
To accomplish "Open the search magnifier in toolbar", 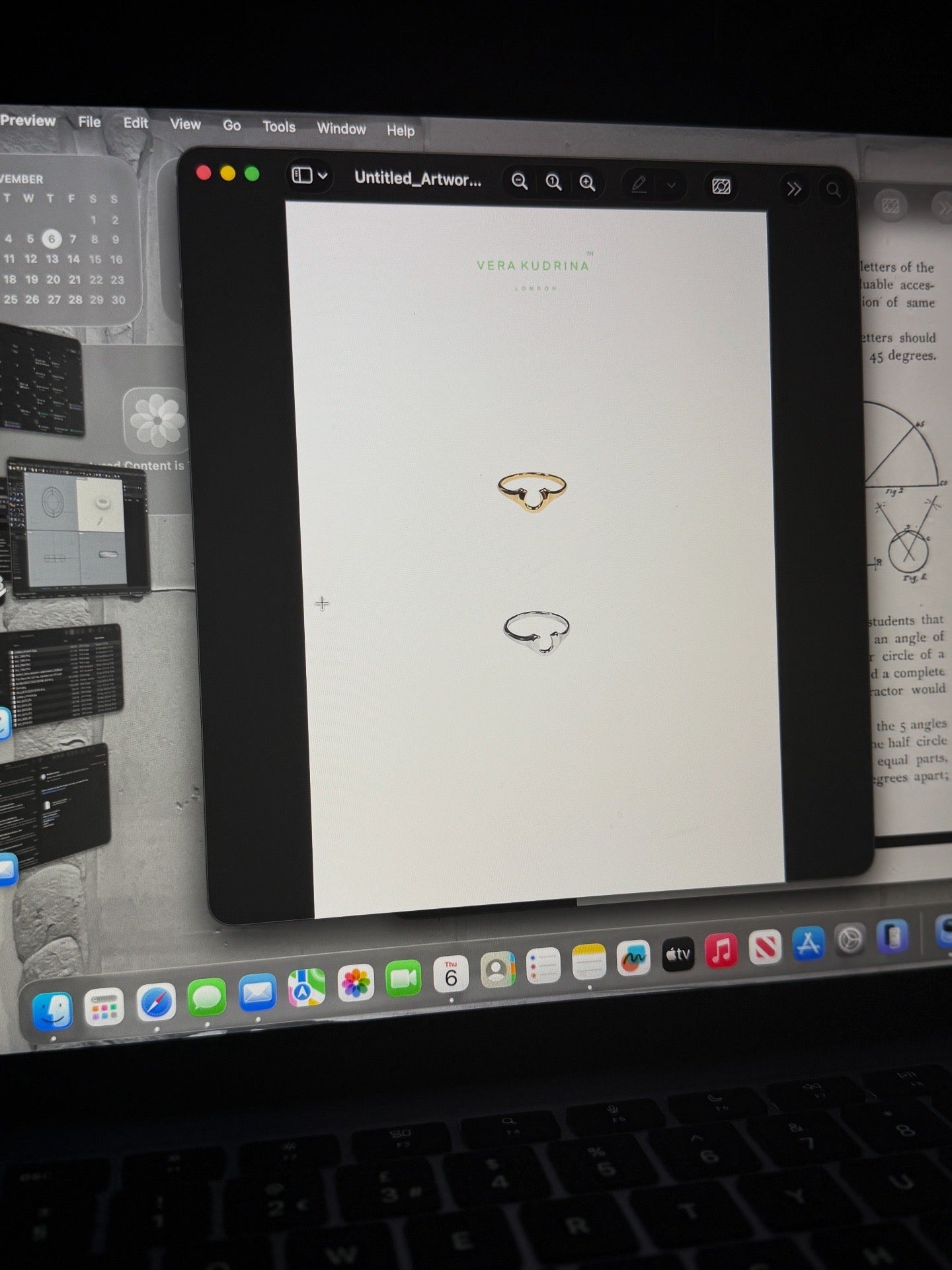I will [834, 190].
